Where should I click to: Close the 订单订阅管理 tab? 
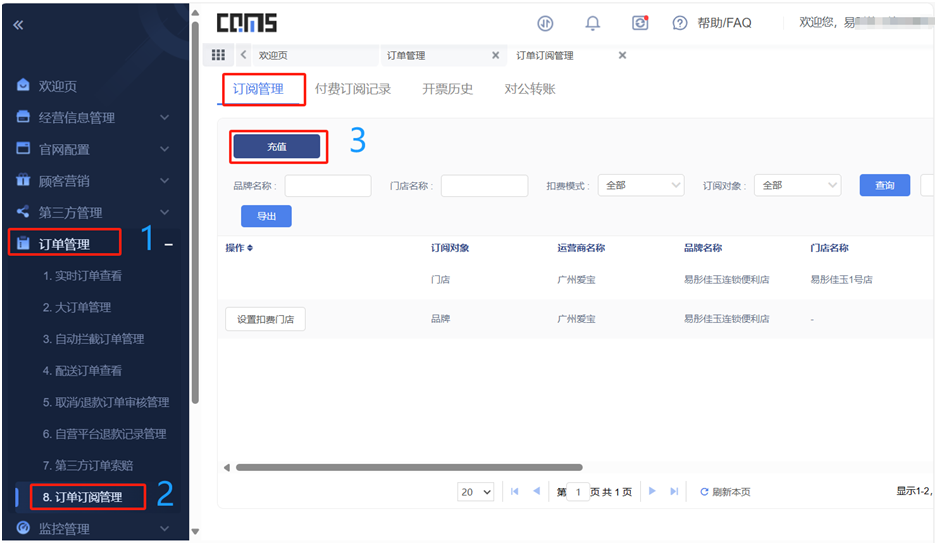(x=622, y=55)
